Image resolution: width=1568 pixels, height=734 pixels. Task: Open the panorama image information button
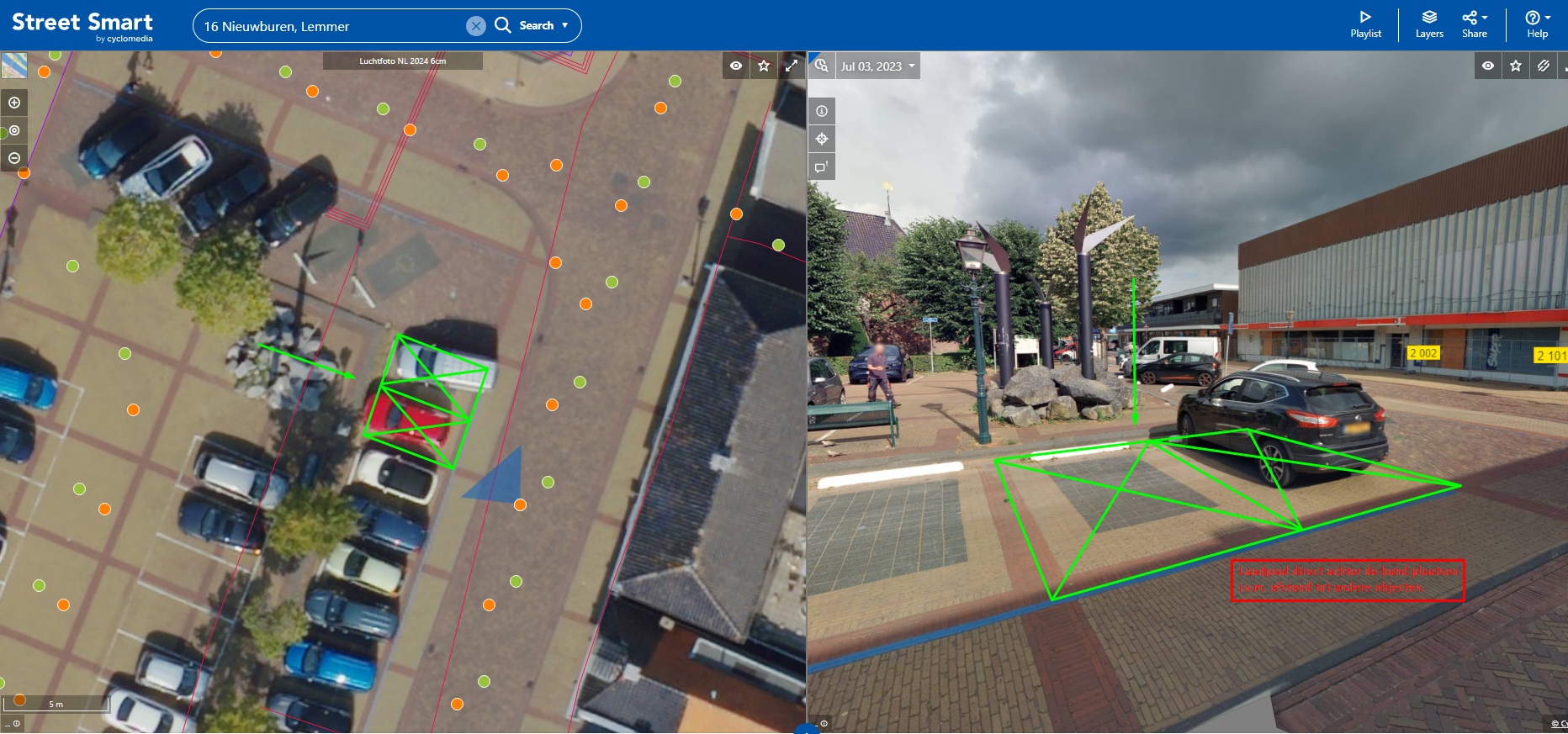point(822,111)
